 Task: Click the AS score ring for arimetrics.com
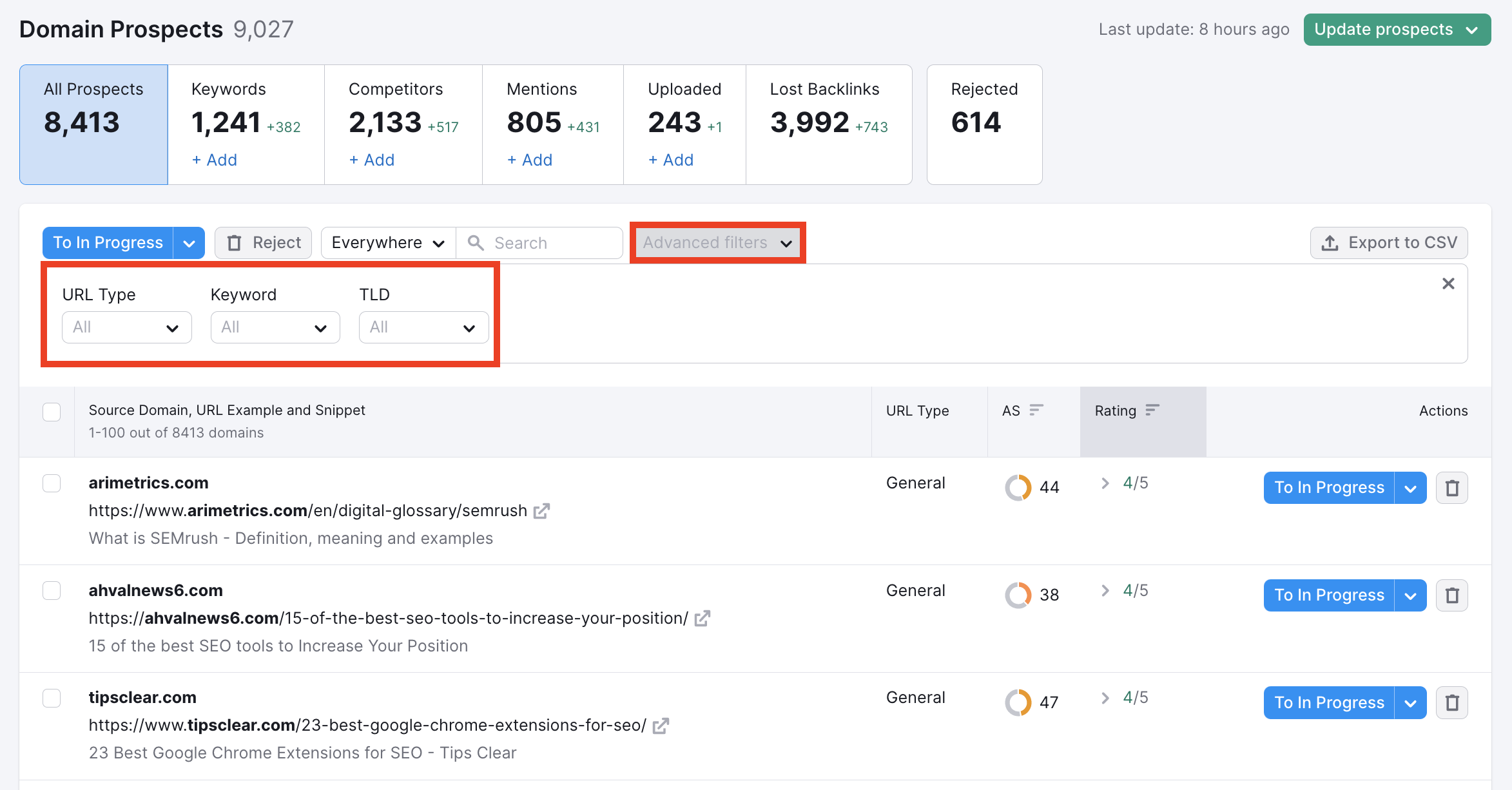1018,487
